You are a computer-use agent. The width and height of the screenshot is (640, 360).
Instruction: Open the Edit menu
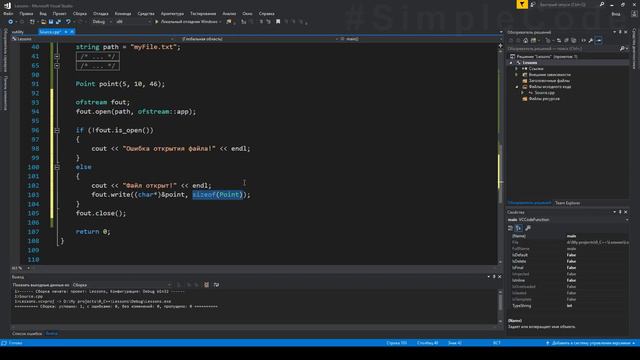(x=26, y=13)
